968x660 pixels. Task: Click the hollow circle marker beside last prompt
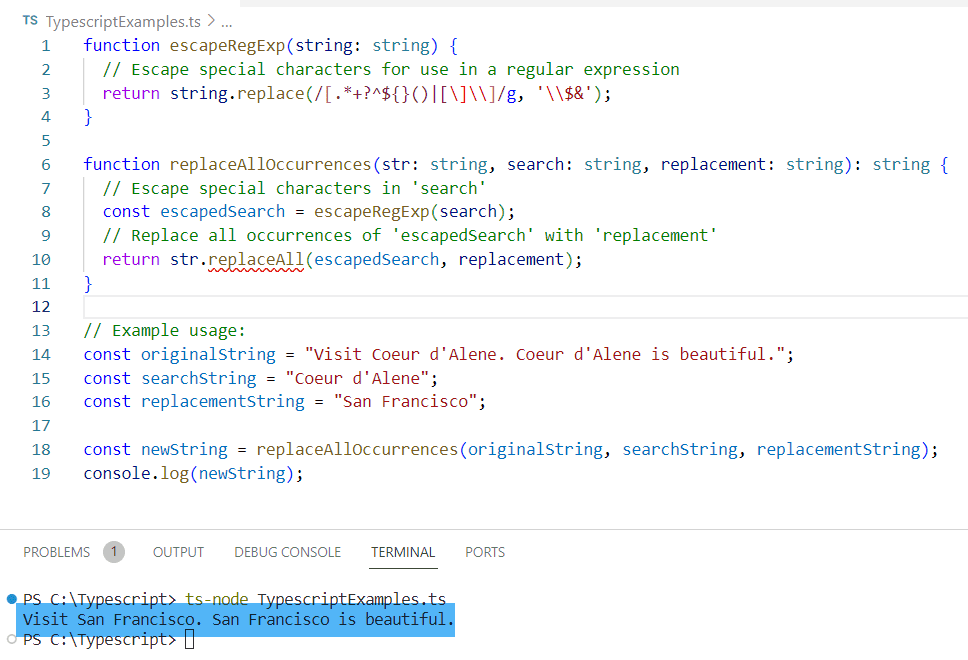tap(11, 639)
